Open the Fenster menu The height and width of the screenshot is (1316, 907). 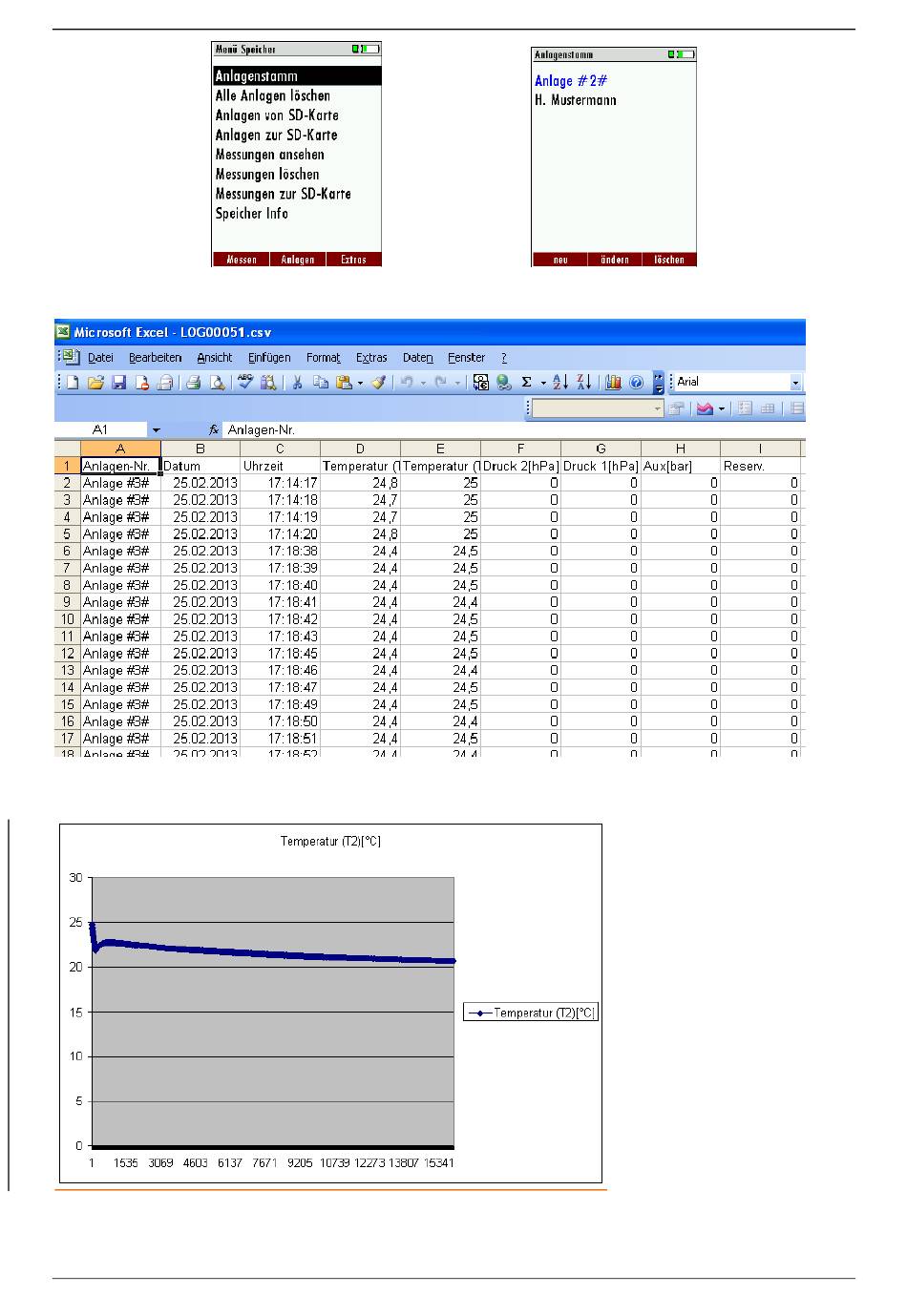tap(467, 358)
